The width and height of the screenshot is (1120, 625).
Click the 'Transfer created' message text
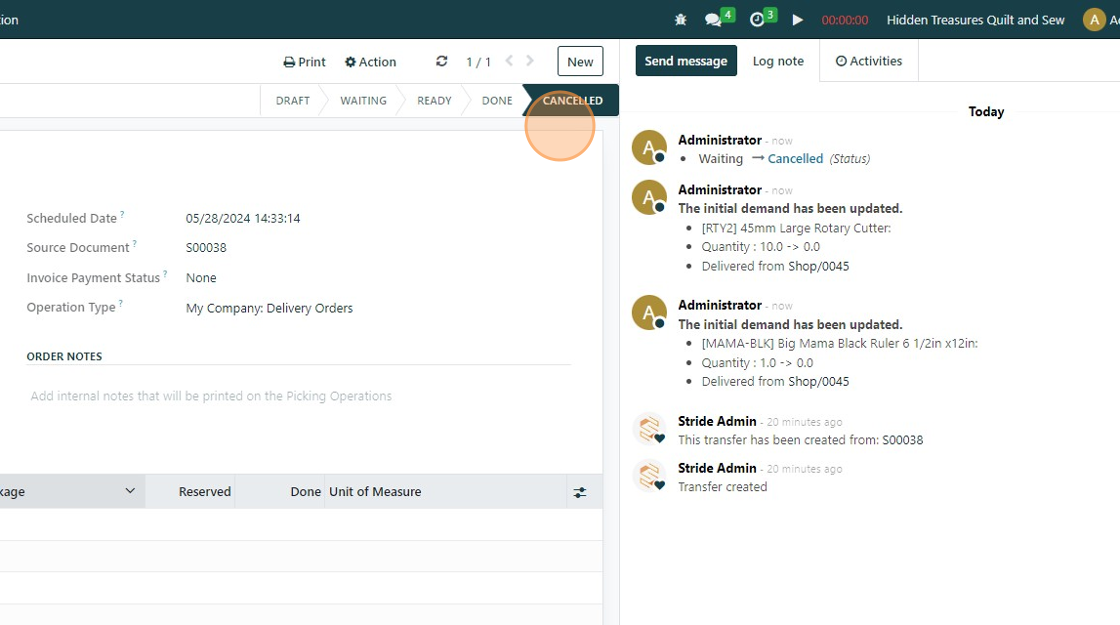(x=722, y=487)
